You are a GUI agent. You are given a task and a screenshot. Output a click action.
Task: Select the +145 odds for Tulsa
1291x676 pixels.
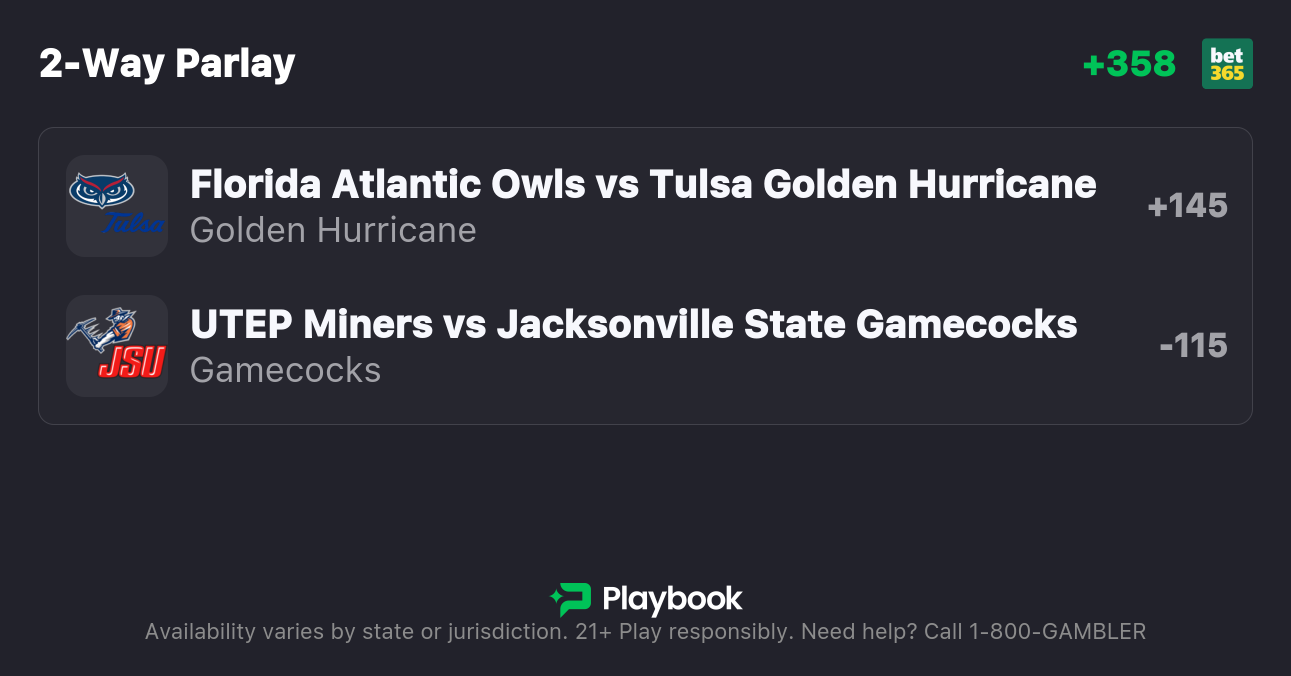[1187, 206]
